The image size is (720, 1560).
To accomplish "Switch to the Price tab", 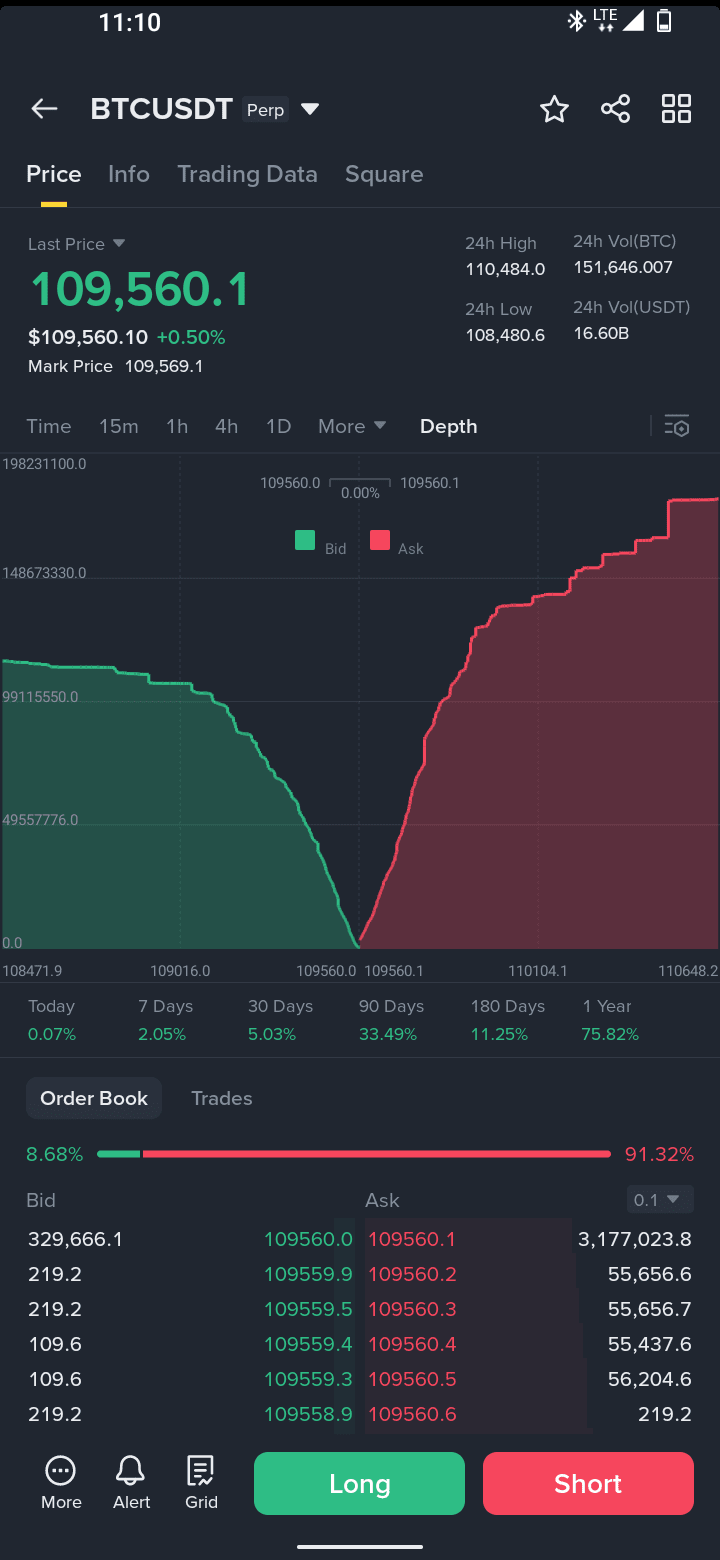I will (x=54, y=174).
